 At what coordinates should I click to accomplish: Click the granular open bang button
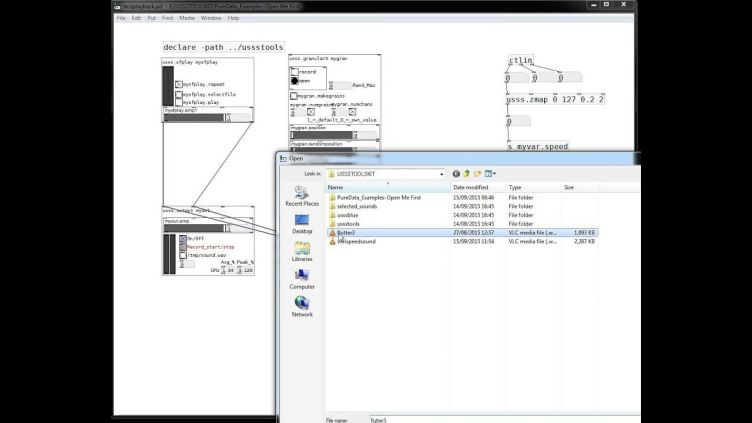coord(294,81)
